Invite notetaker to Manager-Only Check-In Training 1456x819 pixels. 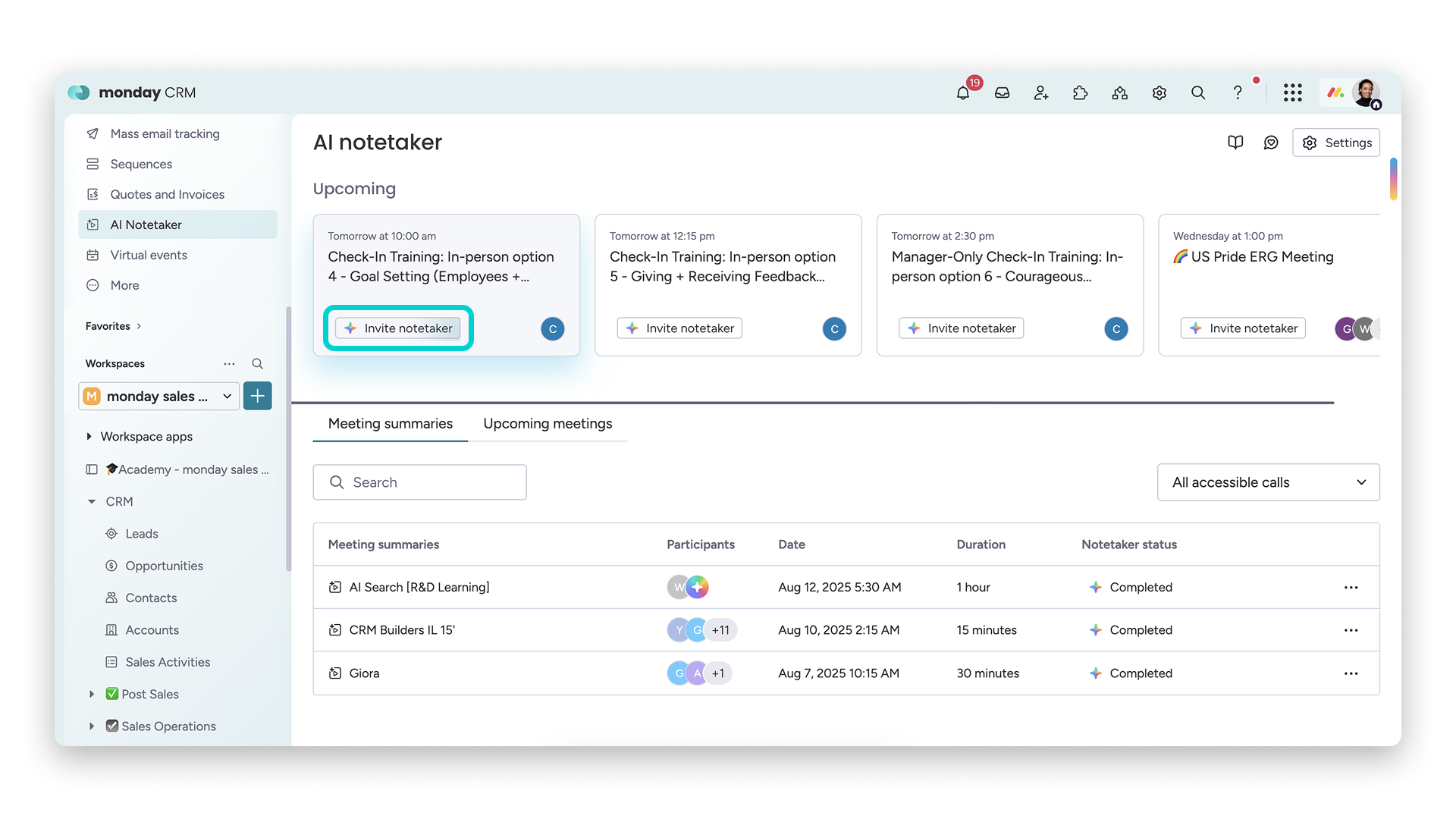pos(962,328)
